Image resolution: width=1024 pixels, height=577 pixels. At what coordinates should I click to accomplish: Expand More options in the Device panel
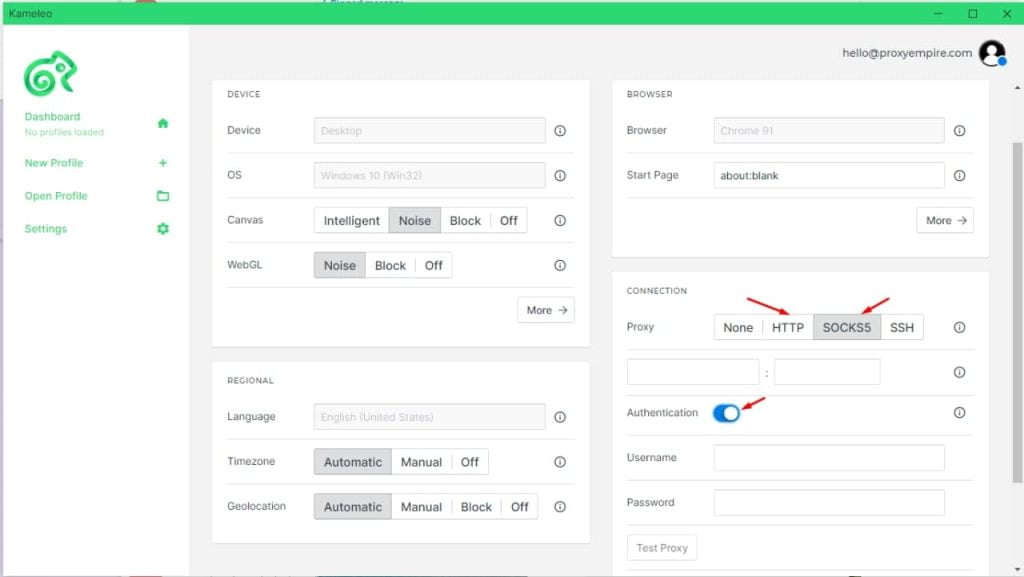(546, 310)
